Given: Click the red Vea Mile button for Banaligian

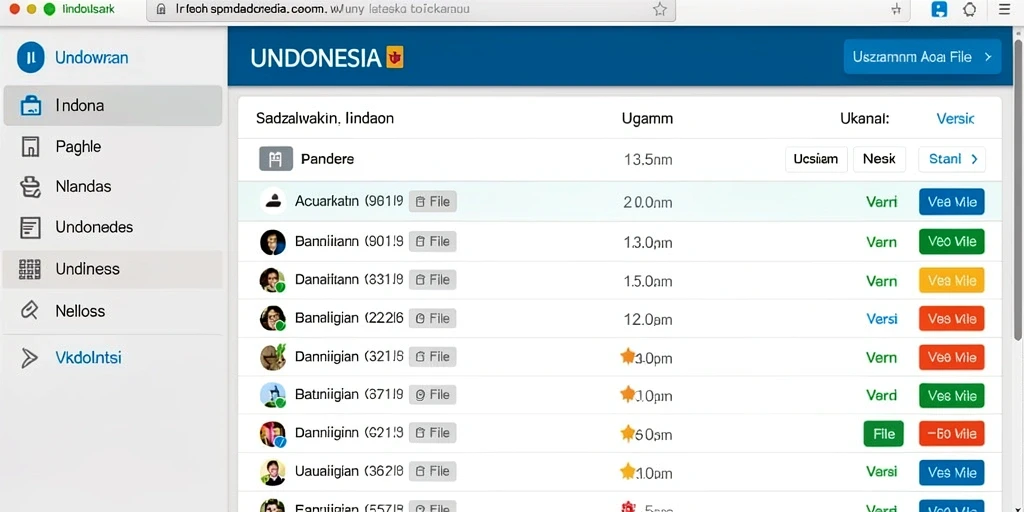Looking at the screenshot, I should tap(952, 319).
